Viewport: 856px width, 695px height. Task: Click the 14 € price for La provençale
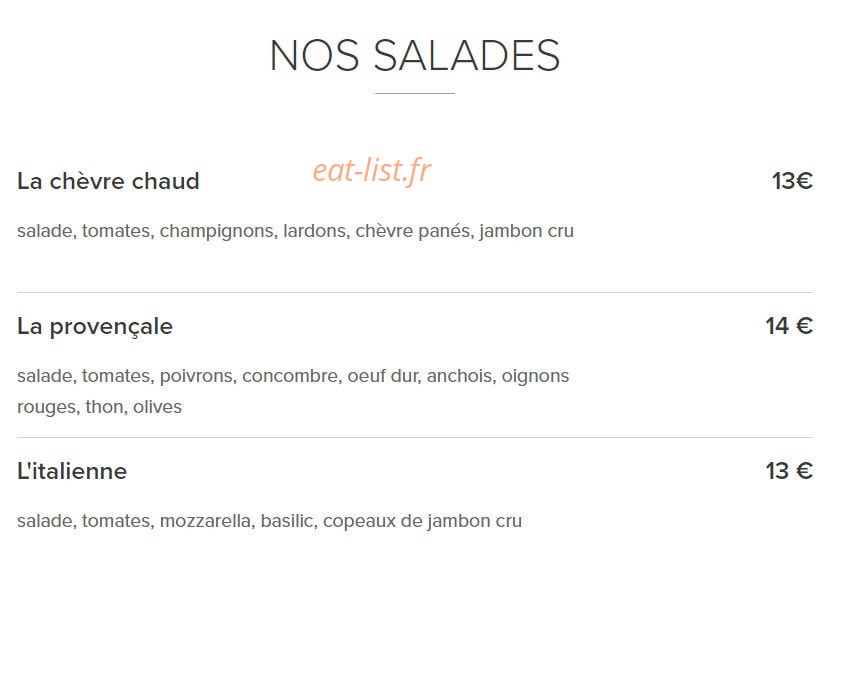789,326
